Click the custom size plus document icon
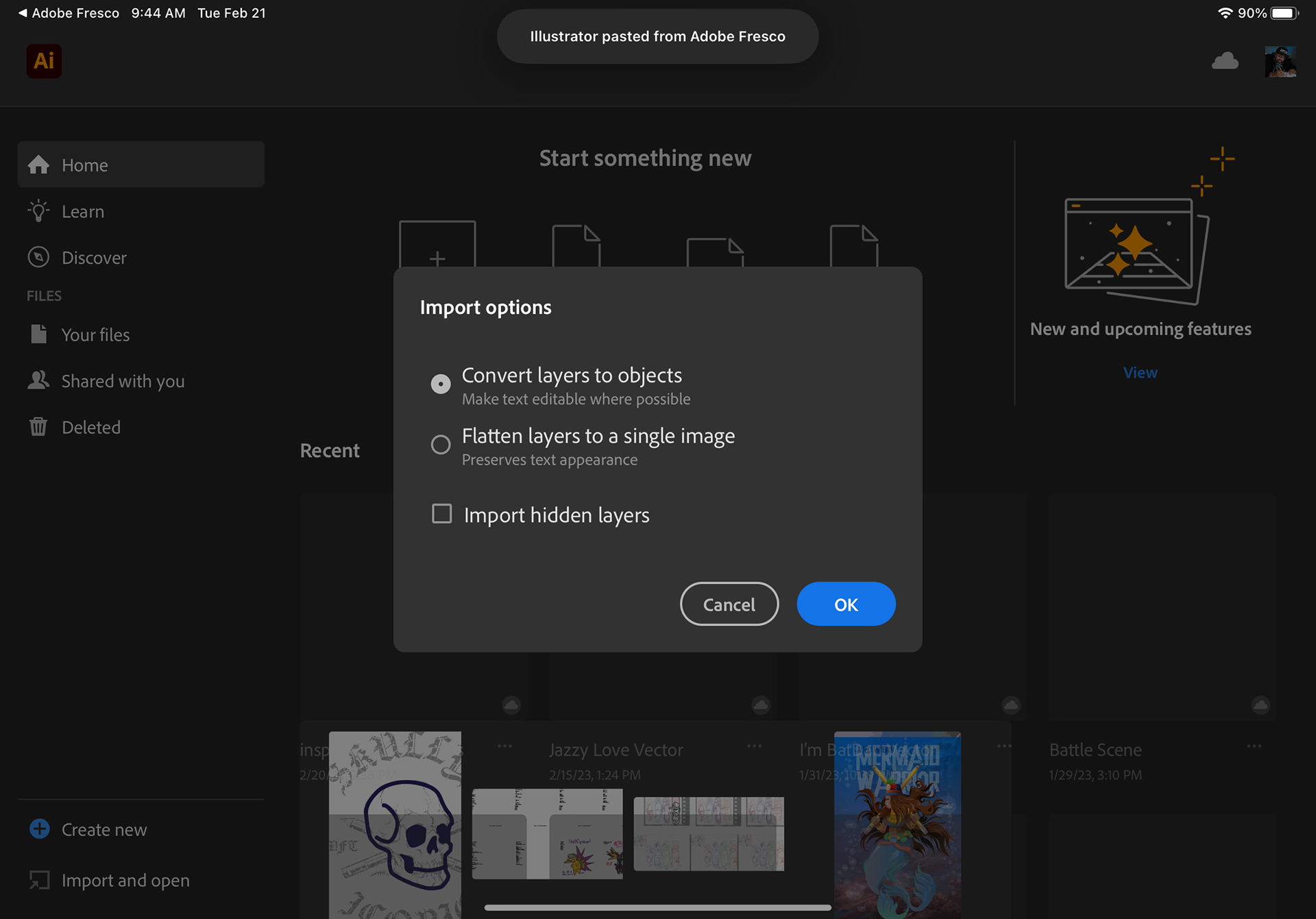The height and width of the screenshot is (919, 1316). [437, 244]
